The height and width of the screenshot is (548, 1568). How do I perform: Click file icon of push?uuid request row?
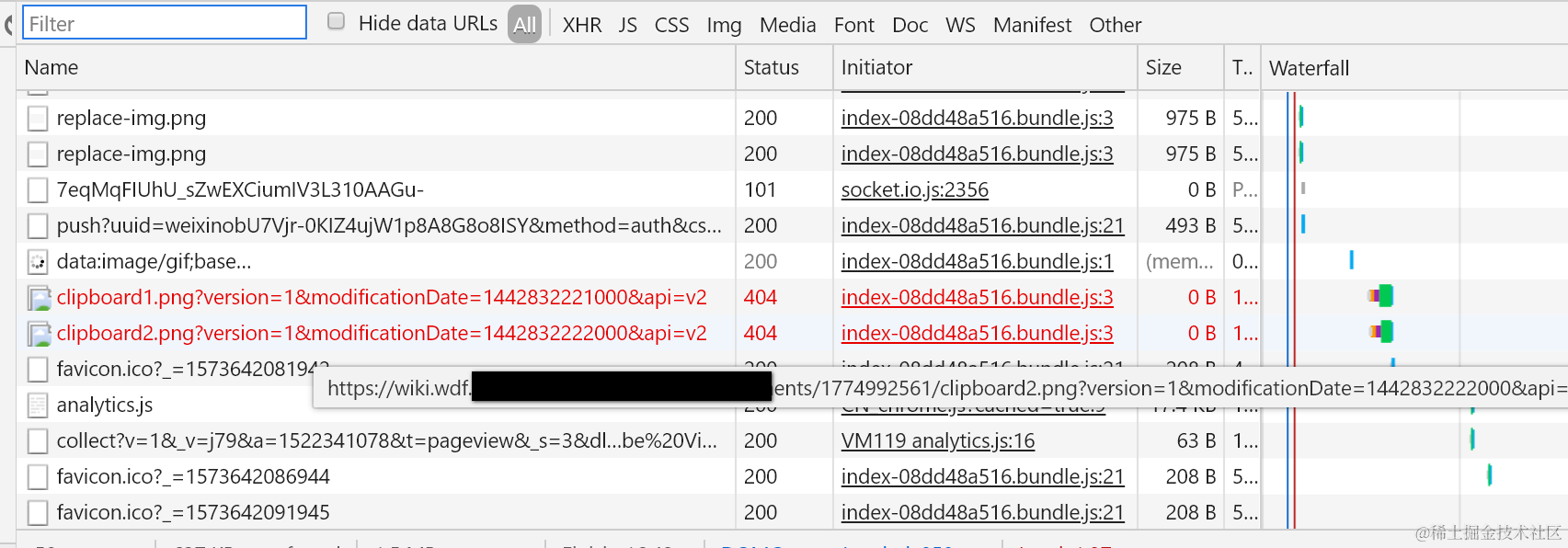(38, 225)
